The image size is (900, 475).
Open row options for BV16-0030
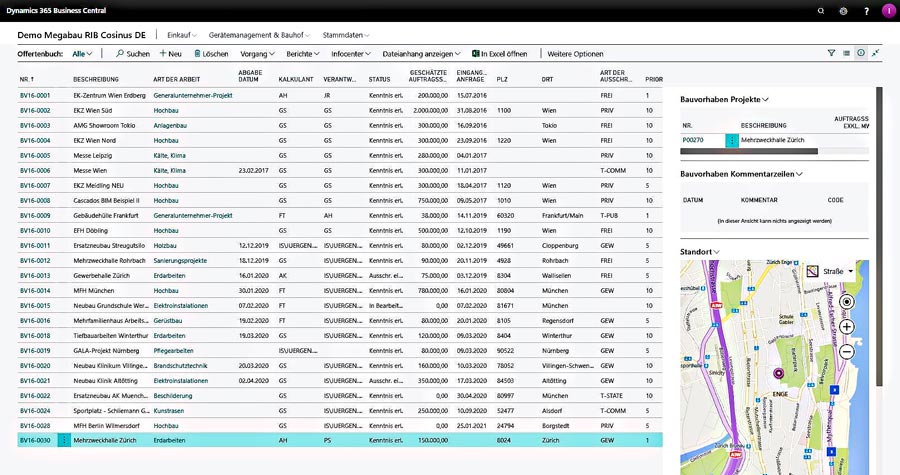[64, 440]
